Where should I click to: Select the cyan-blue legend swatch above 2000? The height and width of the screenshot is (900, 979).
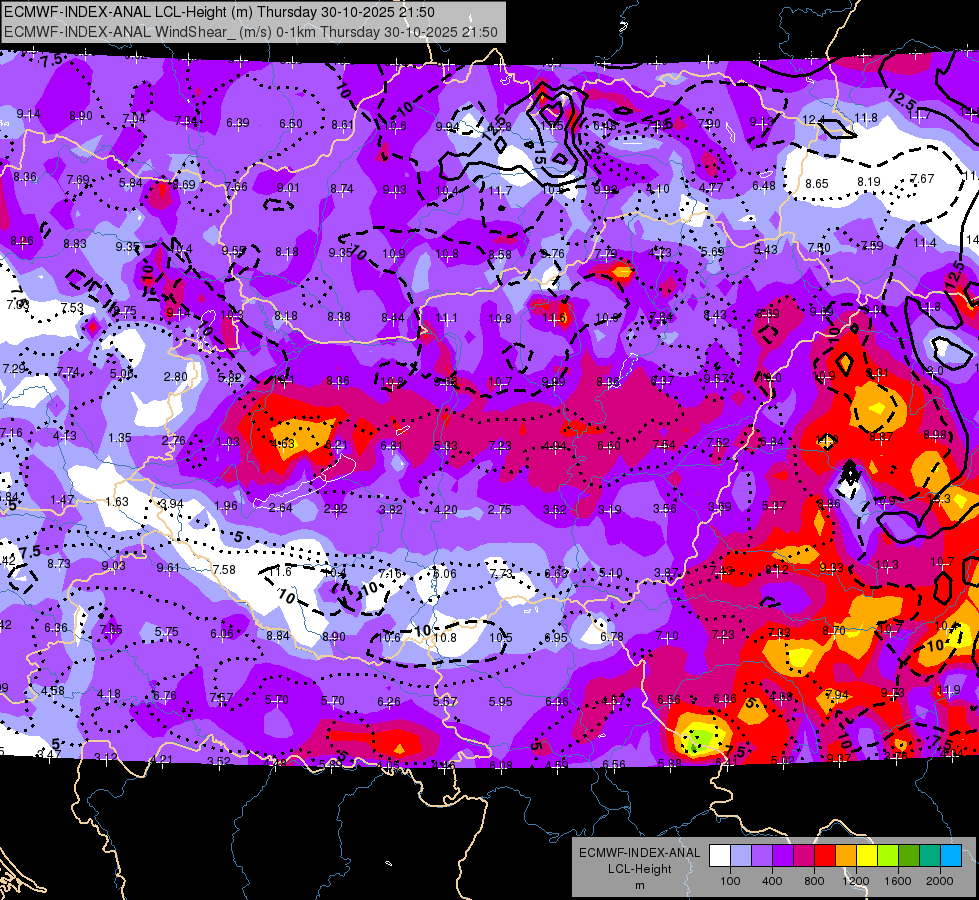[x=951, y=856]
